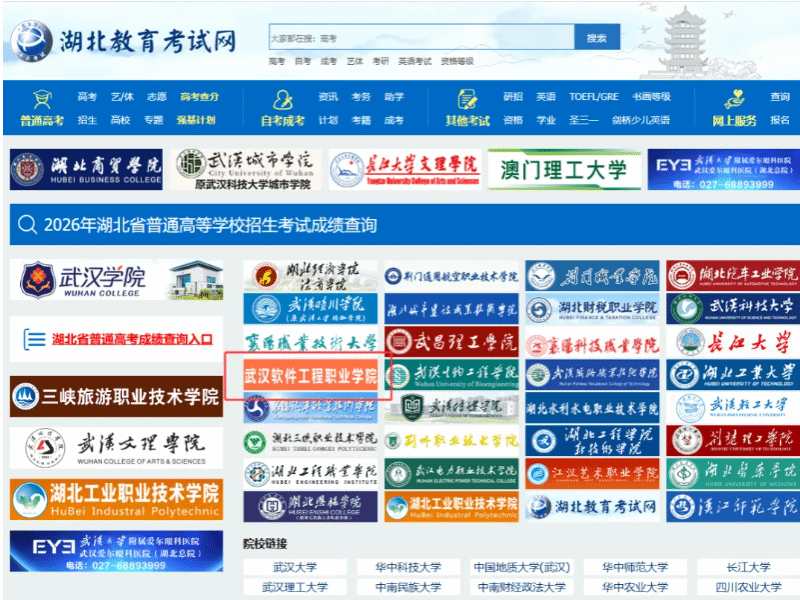Open 襄阳职业技术大学 tile
The height and width of the screenshot is (600, 800).
click(x=310, y=342)
